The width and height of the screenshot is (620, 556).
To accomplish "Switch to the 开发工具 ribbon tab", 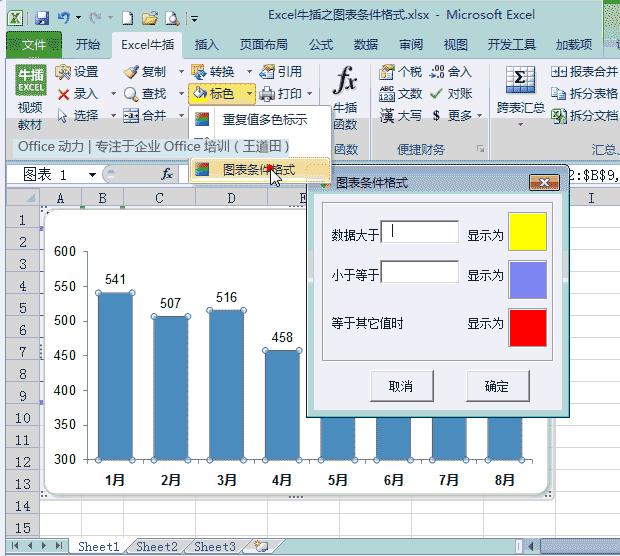I will pos(512,44).
